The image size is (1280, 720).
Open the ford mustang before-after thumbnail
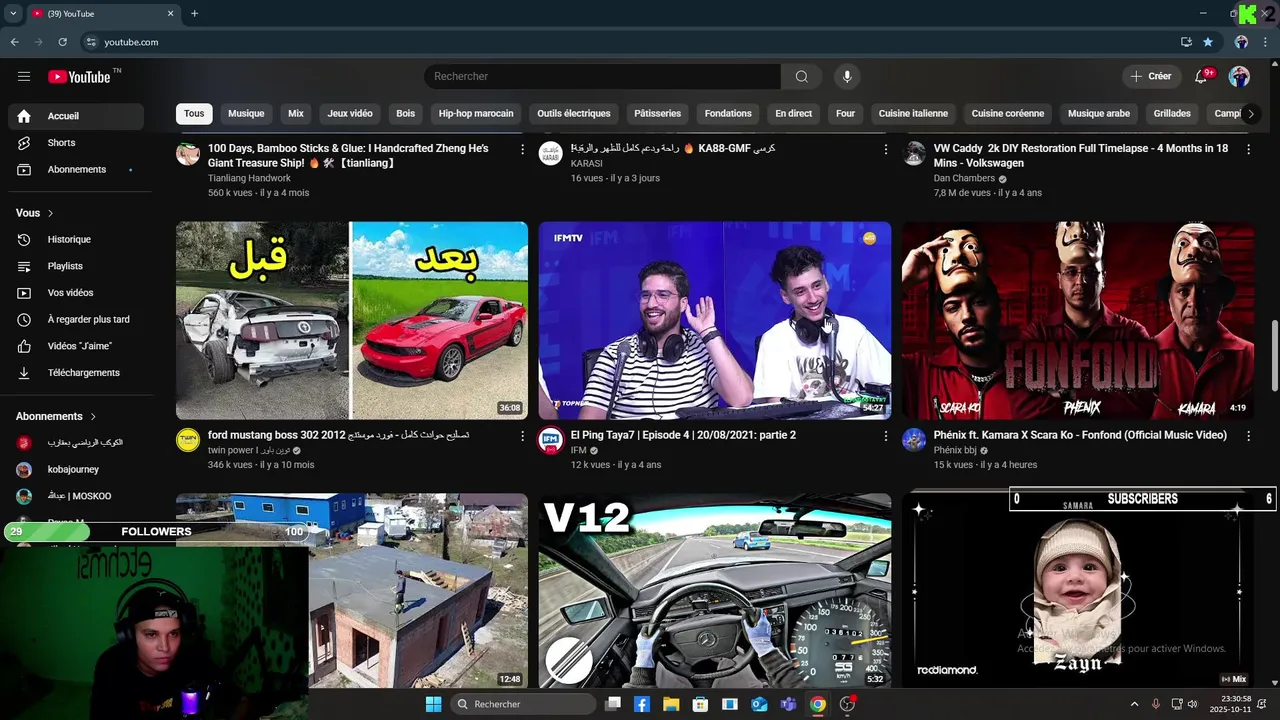coord(352,320)
